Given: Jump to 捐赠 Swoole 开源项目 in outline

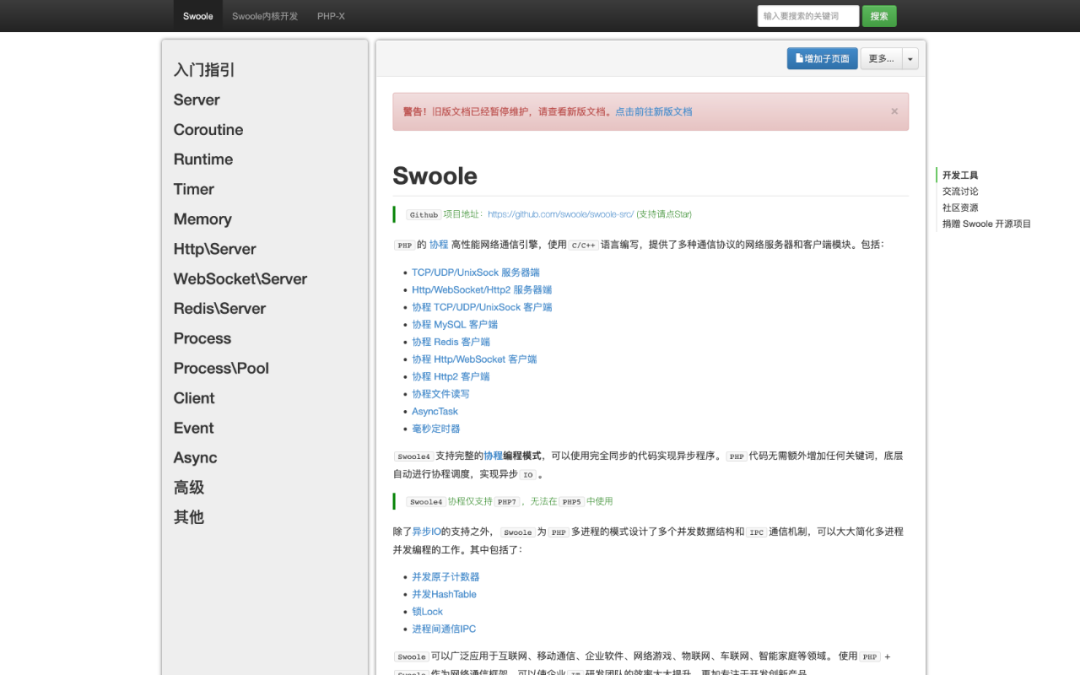Looking at the screenshot, I should [x=986, y=224].
